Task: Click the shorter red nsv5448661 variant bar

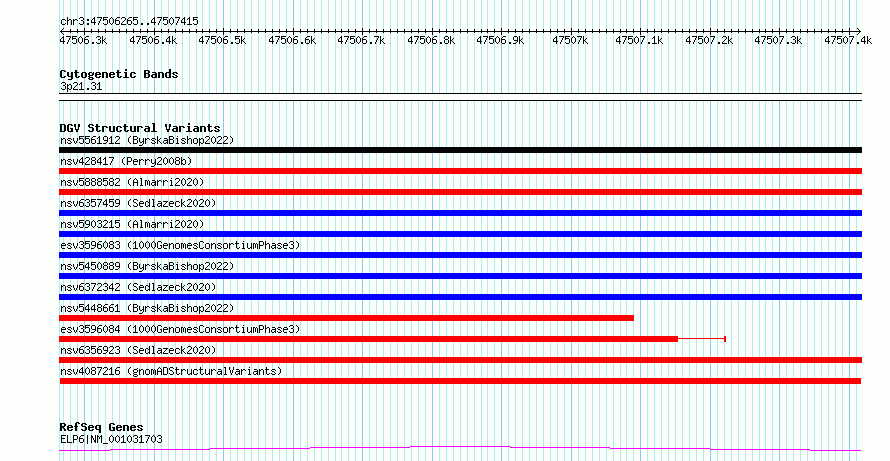Action: [x=346, y=318]
